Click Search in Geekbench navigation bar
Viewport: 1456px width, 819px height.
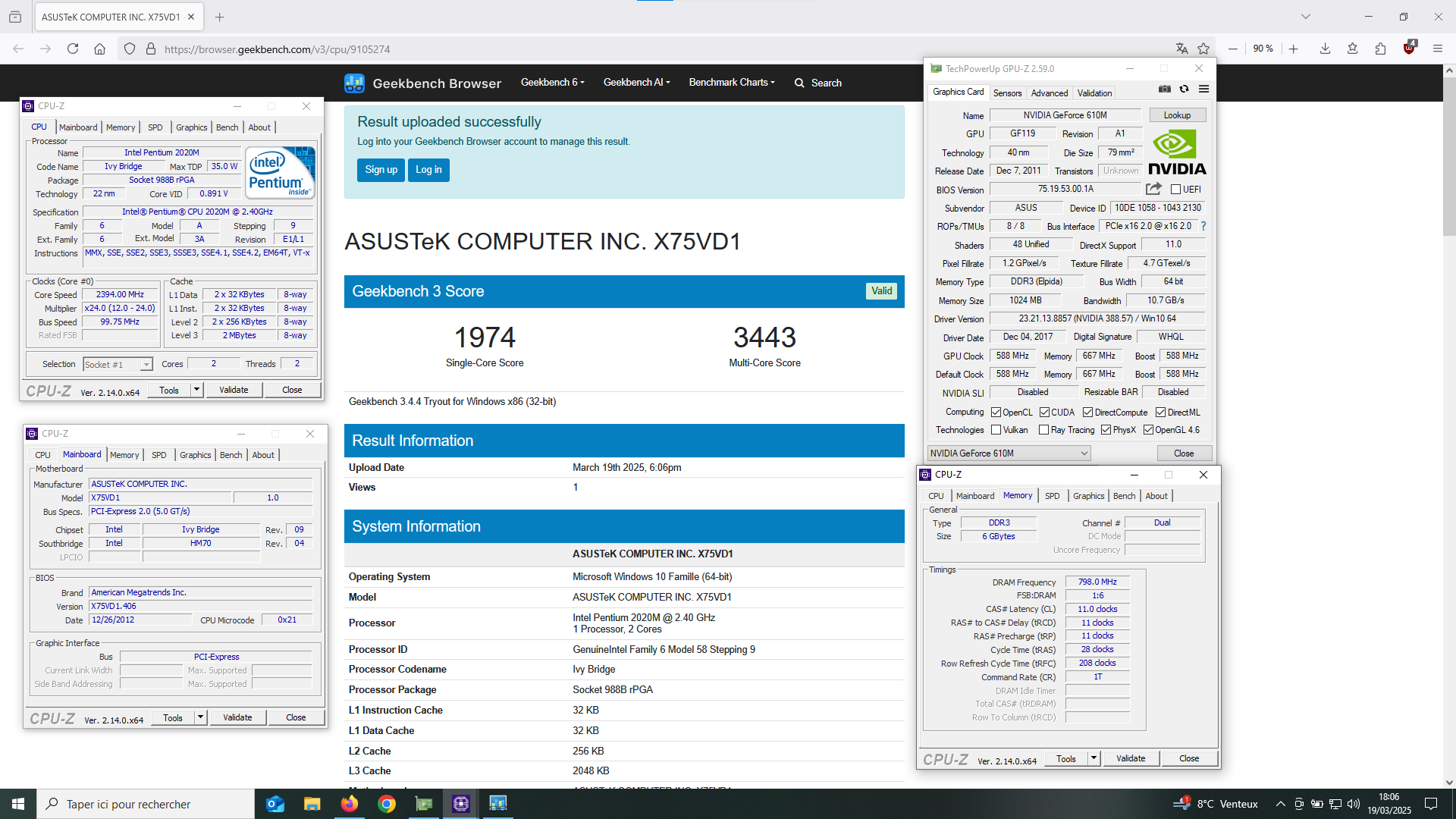click(x=817, y=83)
